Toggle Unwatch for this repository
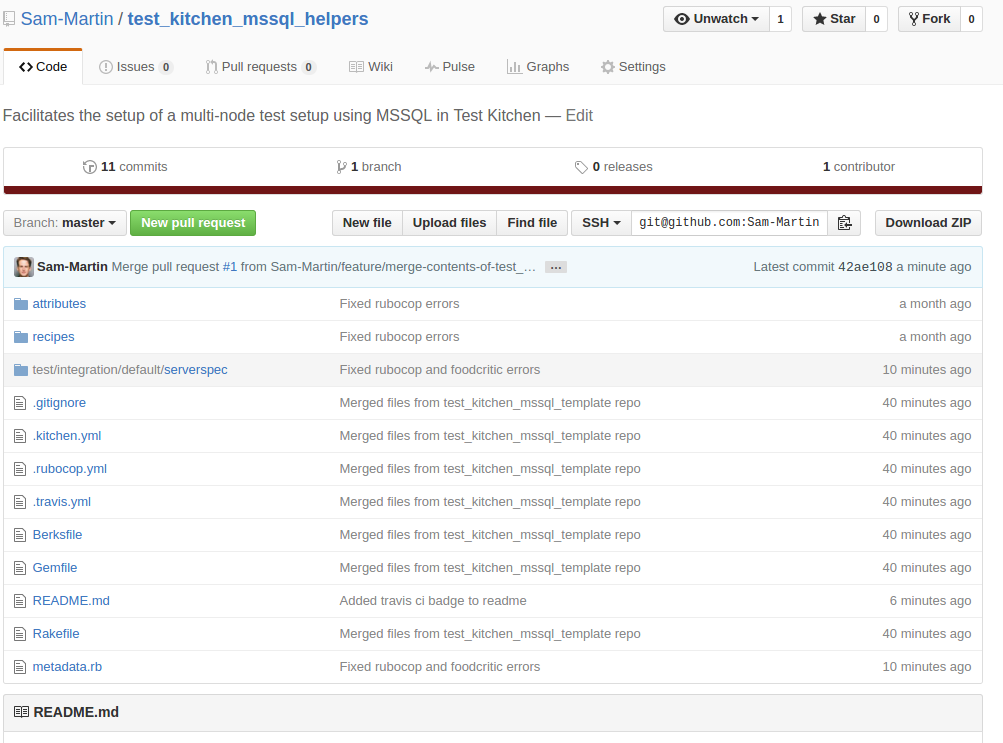This screenshot has width=1003, height=743. tap(716, 19)
